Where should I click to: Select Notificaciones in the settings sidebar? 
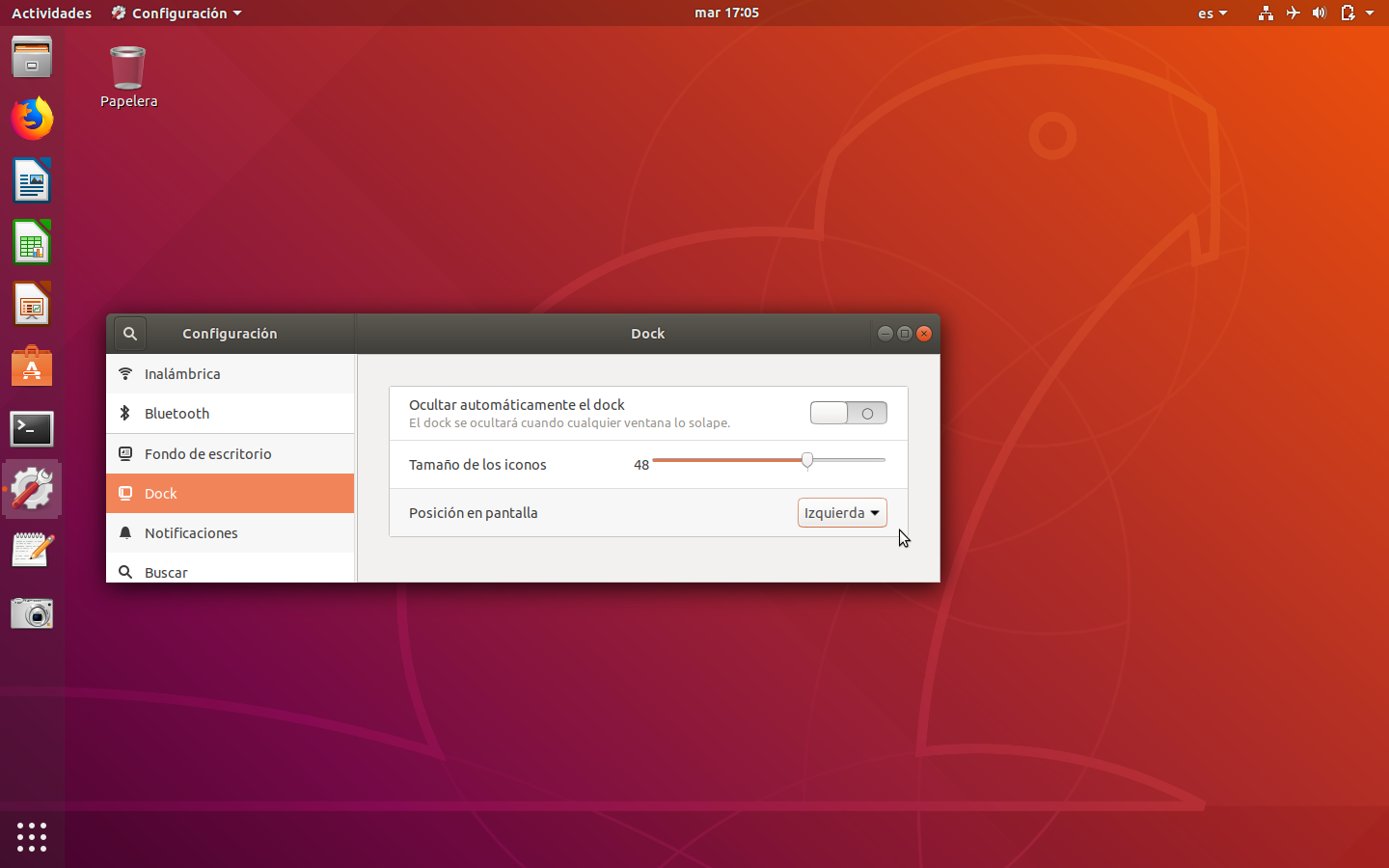tap(231, 532)
